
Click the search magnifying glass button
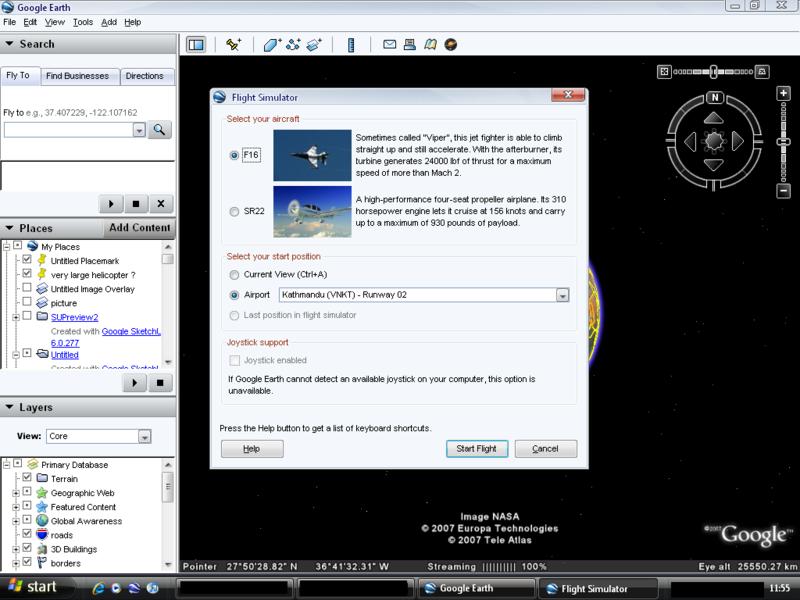[160, 130]
